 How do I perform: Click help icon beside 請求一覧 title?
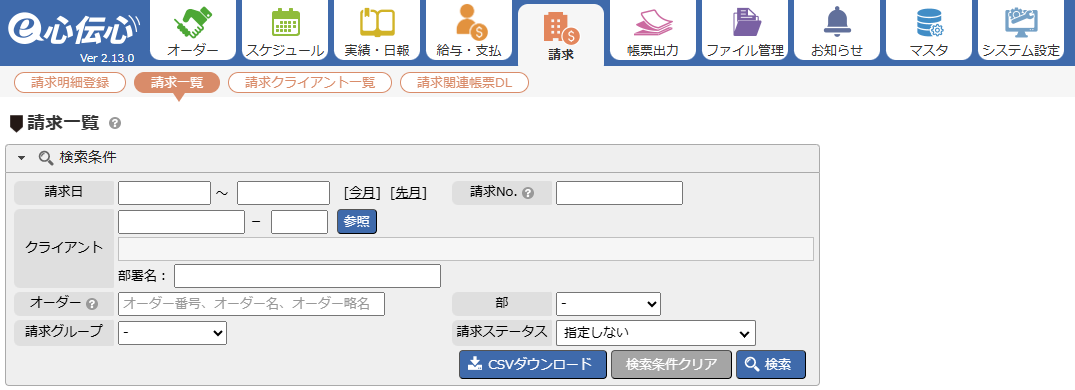click(x=115, y=123)
